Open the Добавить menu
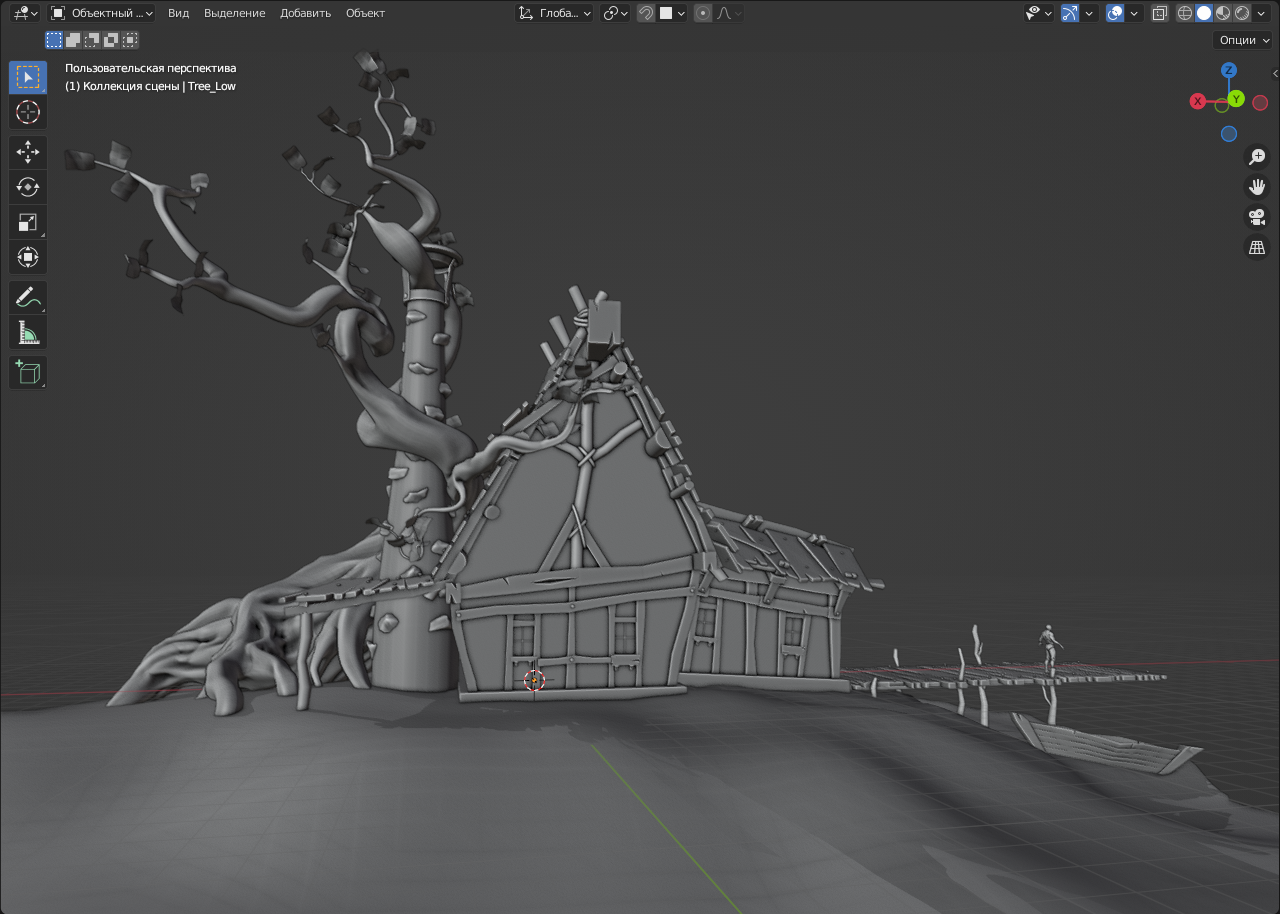The width and height of the screenshot is (1280, 914). [306, 13]
